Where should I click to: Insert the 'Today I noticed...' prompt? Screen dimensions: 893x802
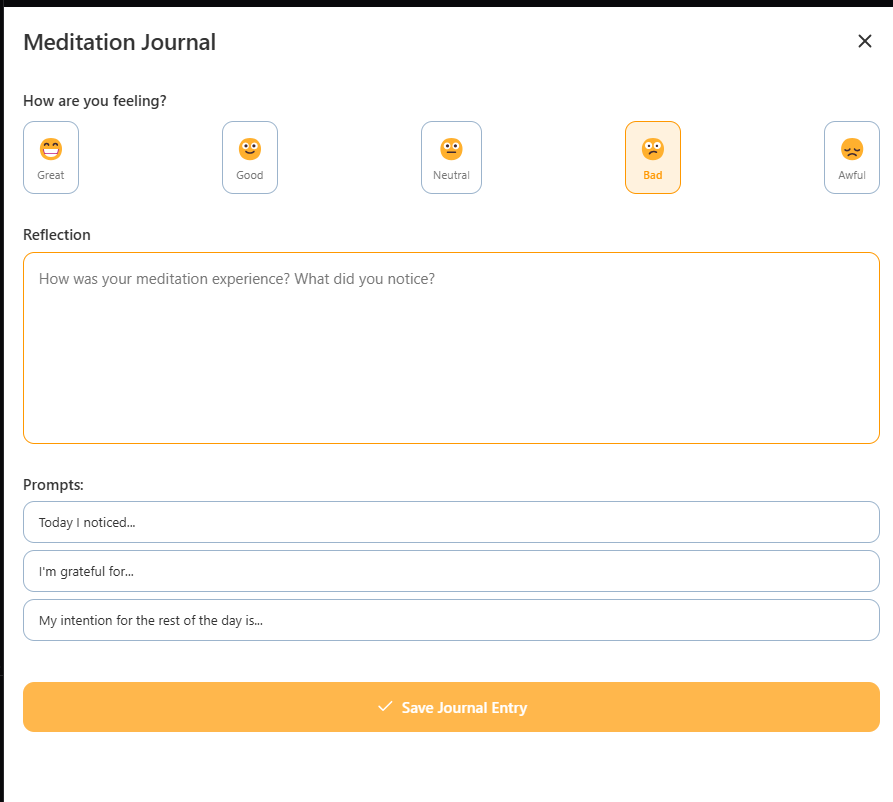pos(452,522)
